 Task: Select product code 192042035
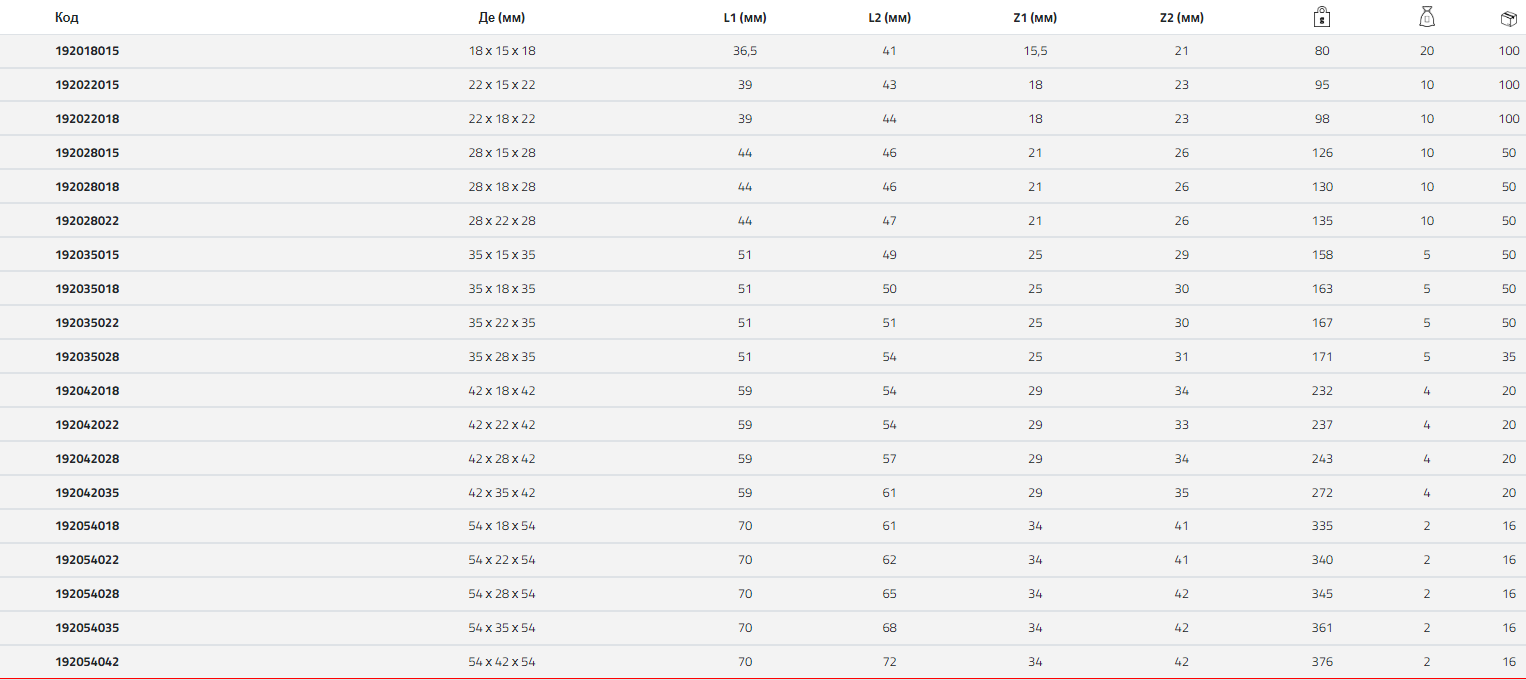click(87, 493)
